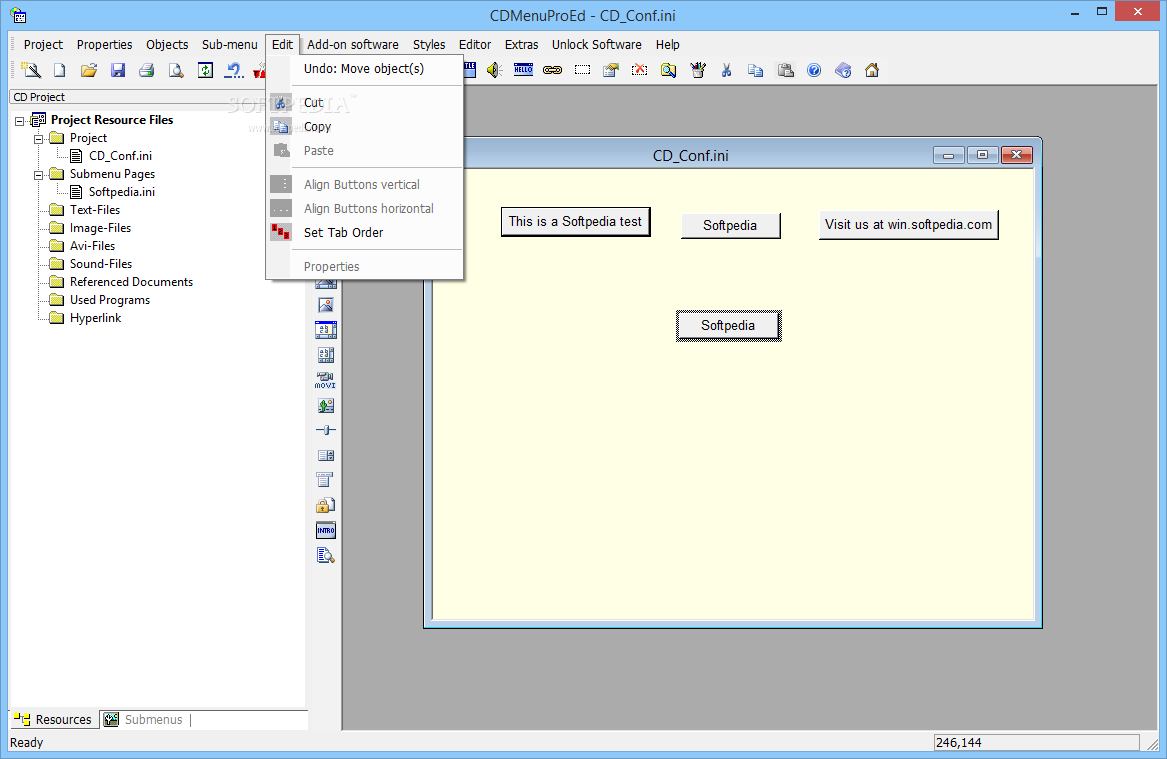Switch to the Resources tab
This screenshot has height=759, width=1167.
point(54,720)
